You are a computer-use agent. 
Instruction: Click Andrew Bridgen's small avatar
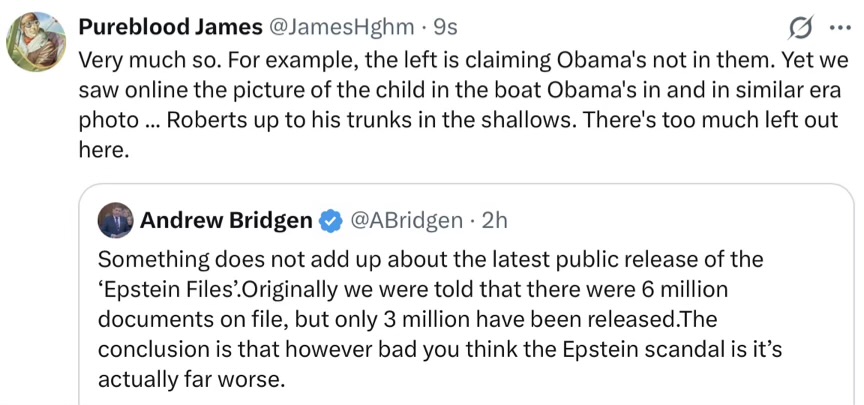click(116, 220)
